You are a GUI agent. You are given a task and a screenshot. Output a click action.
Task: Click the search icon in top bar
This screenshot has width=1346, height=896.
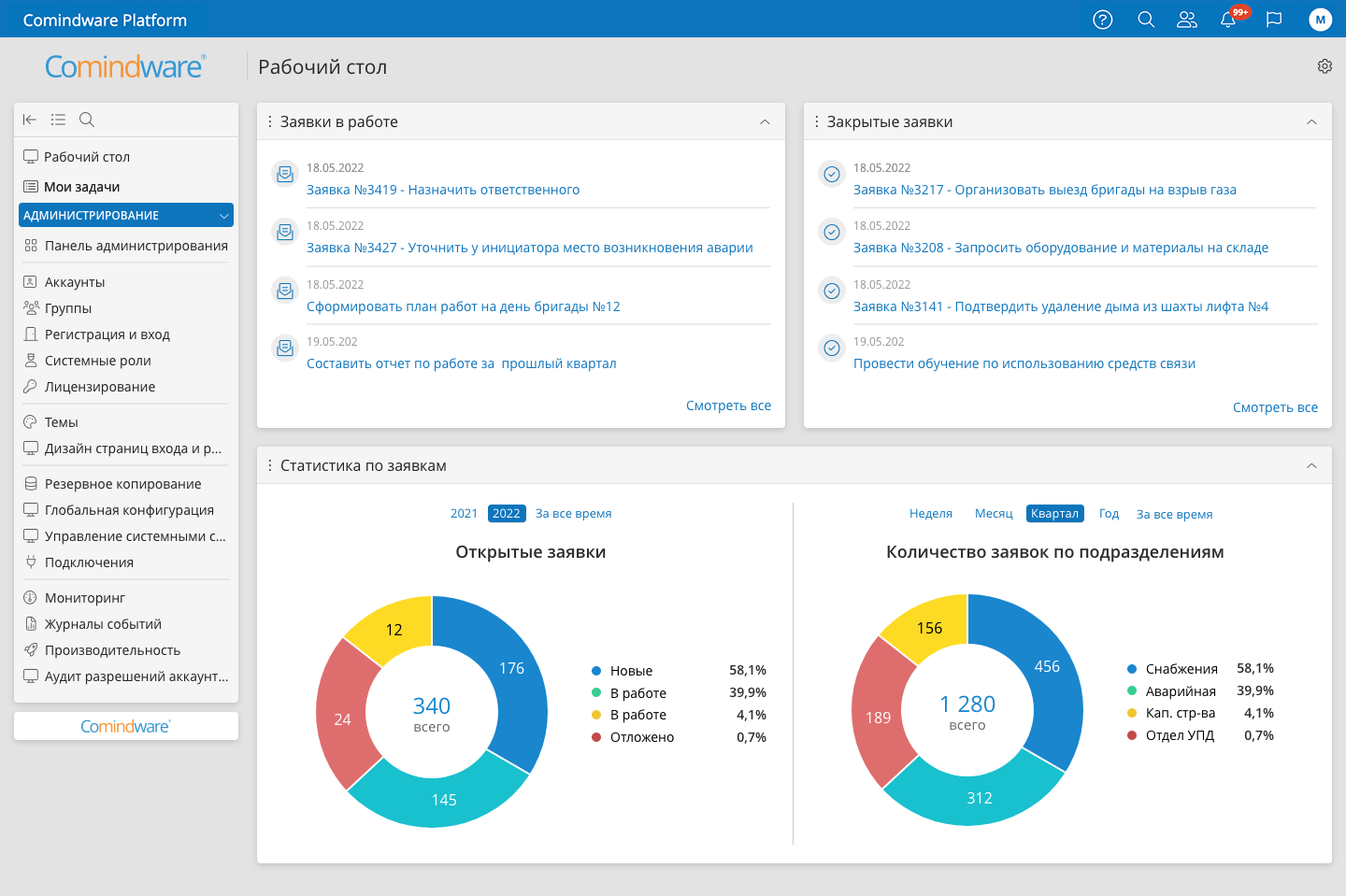1146,20
